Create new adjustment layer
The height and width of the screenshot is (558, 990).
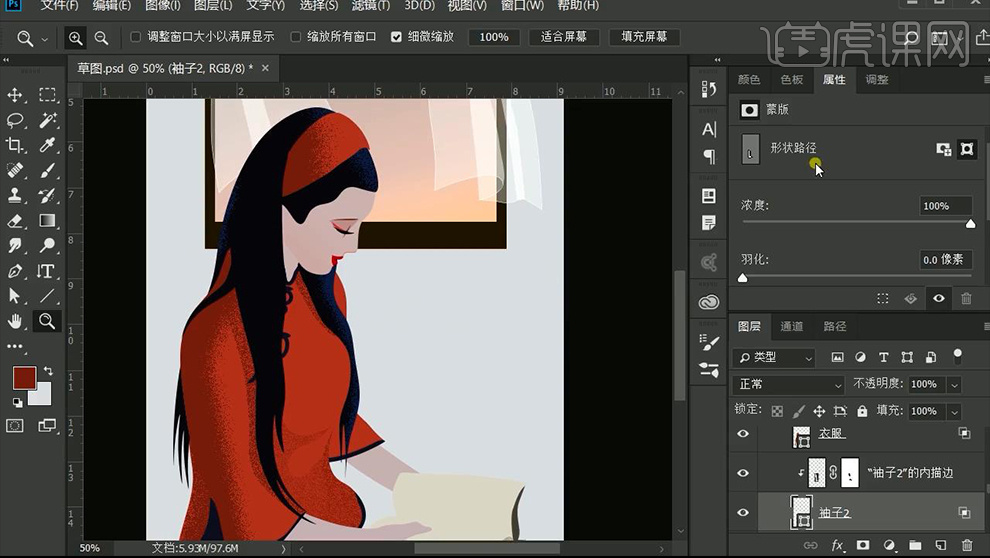[889, 545]
